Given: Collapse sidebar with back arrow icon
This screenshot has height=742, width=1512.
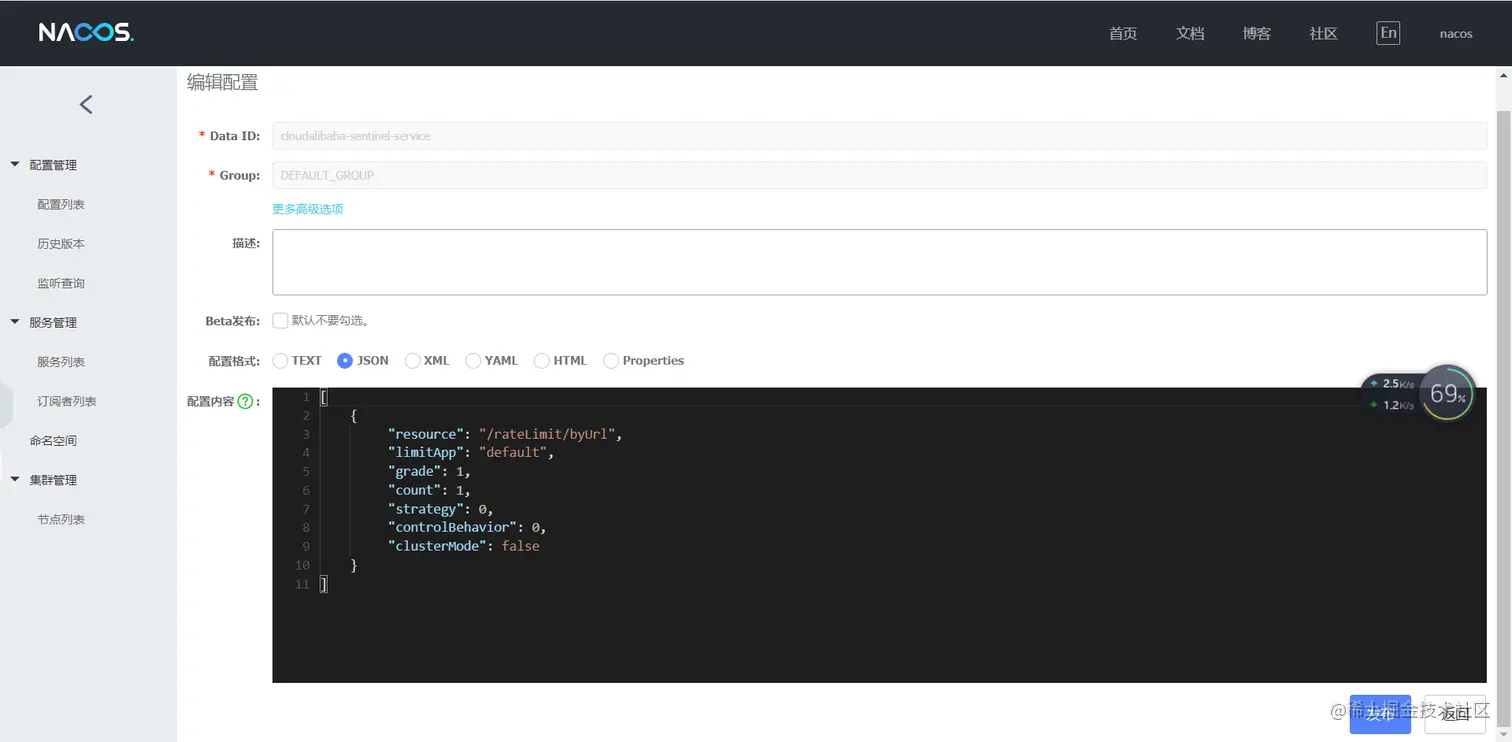Looking at the screenshot, I should 86,104.
